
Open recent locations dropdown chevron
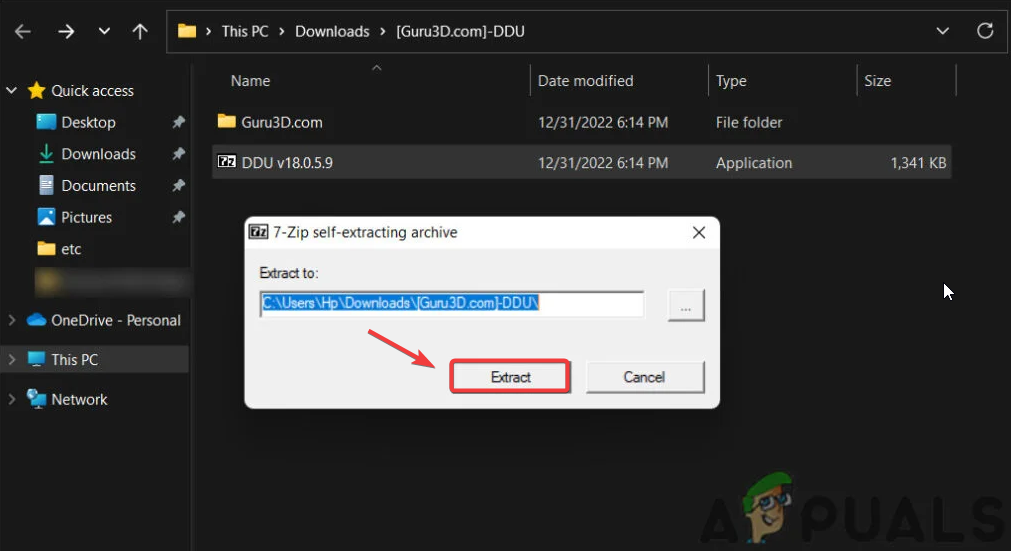[x=104, y=31]
